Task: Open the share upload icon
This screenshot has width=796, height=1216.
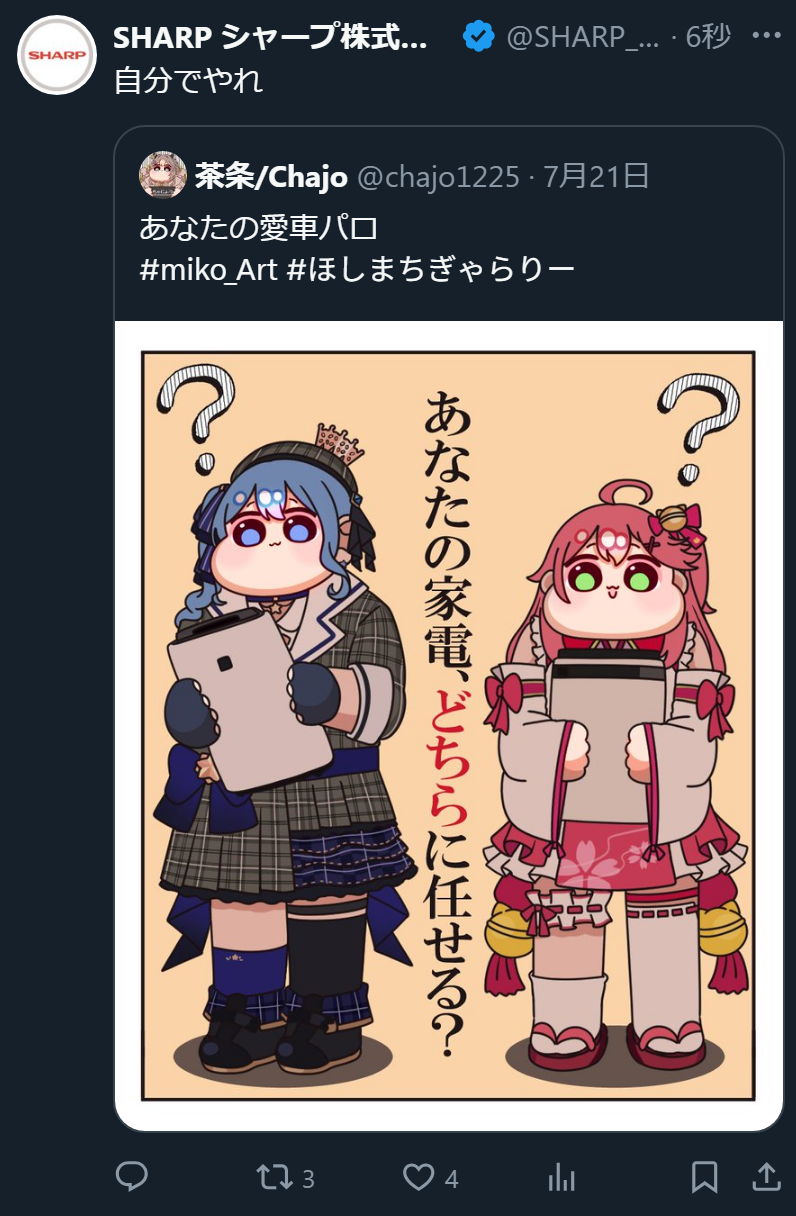Action: click(766, 1177)
